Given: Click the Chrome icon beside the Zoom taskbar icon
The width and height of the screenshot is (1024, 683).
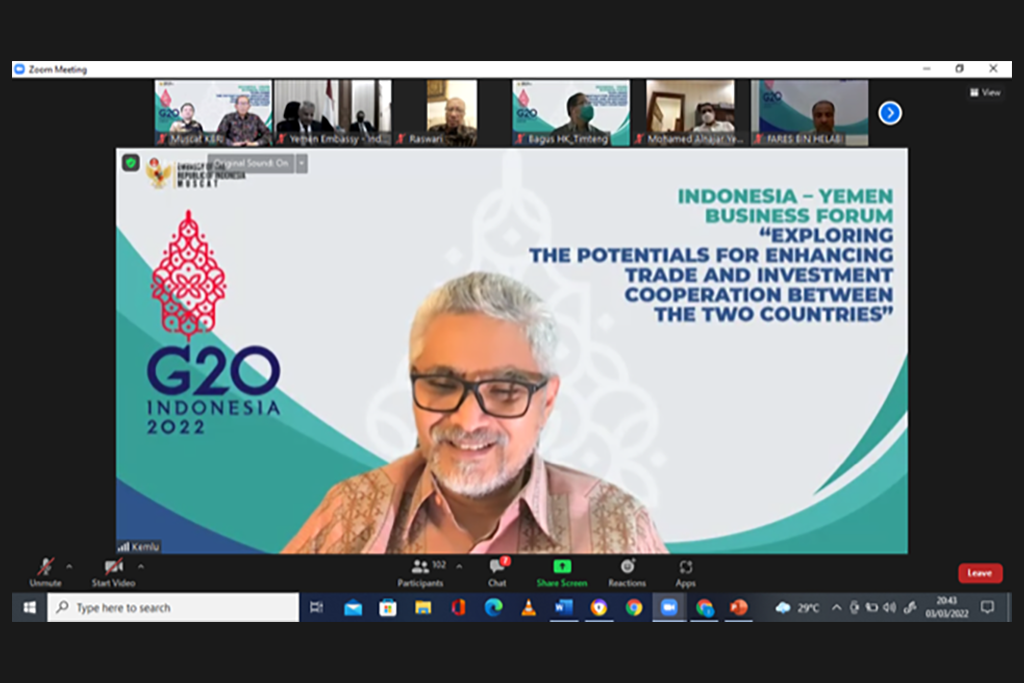Looking at the screenshot, I should (704, 608).
